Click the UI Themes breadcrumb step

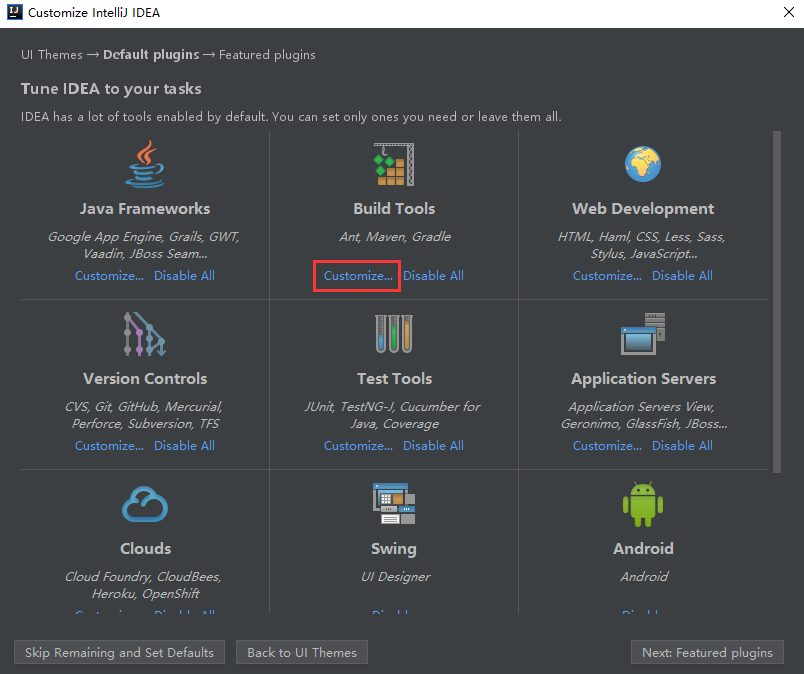[52, 55]
